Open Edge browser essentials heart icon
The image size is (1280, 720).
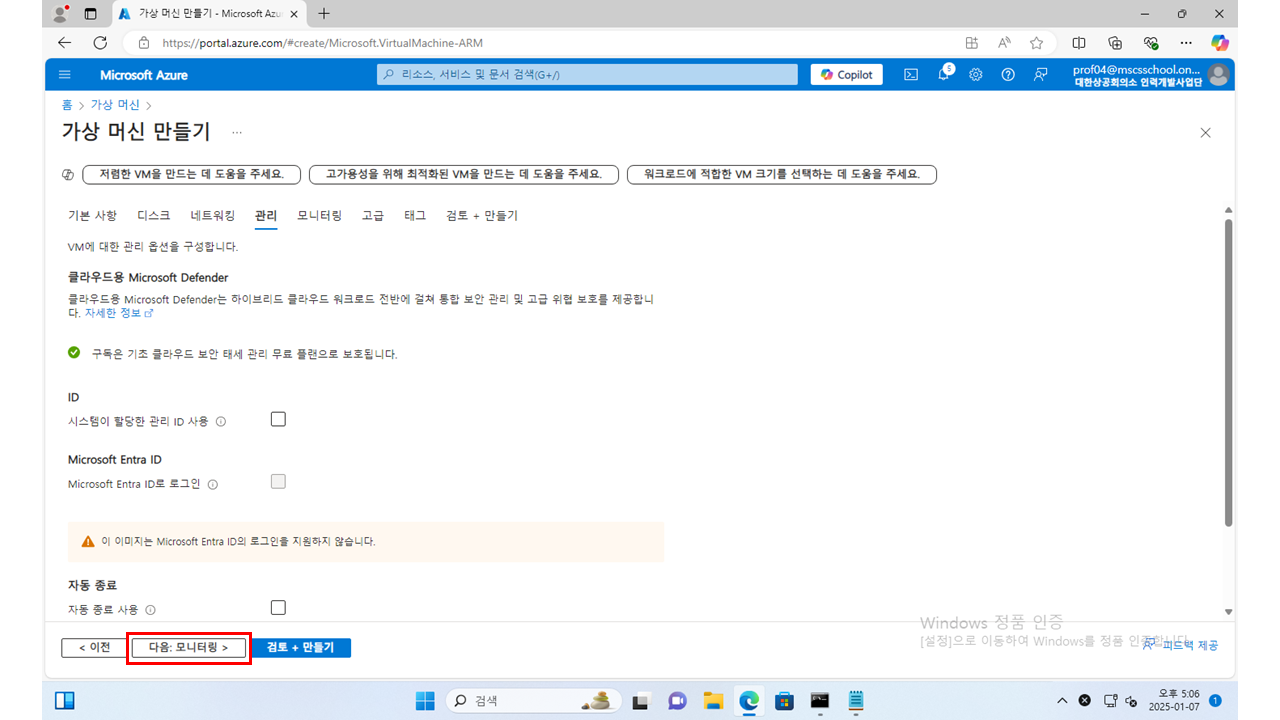[1151, 43]
